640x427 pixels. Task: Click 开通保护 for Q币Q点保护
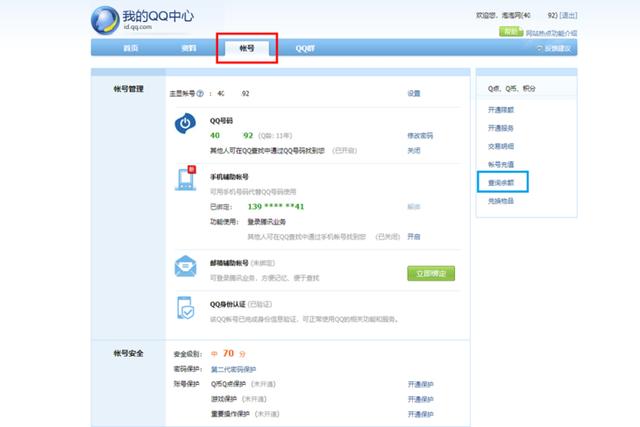pyautogui.click(x=420, y=384)
